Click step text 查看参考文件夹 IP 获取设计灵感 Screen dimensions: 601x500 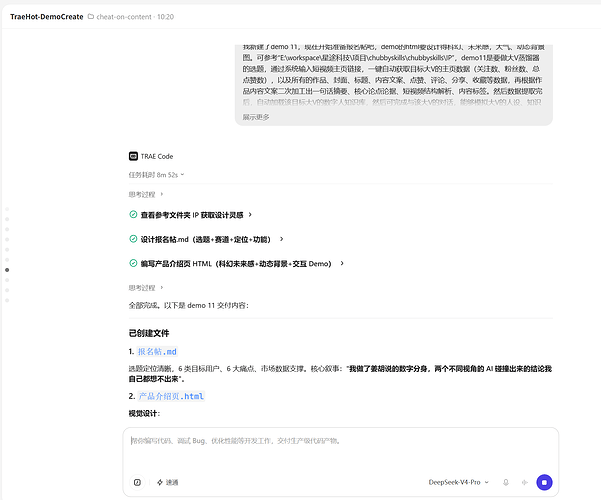(x=192, y=215)
